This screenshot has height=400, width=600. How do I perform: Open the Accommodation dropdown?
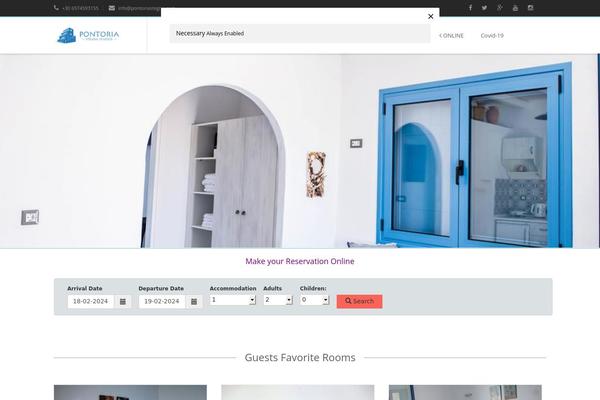tap(233, 300)
